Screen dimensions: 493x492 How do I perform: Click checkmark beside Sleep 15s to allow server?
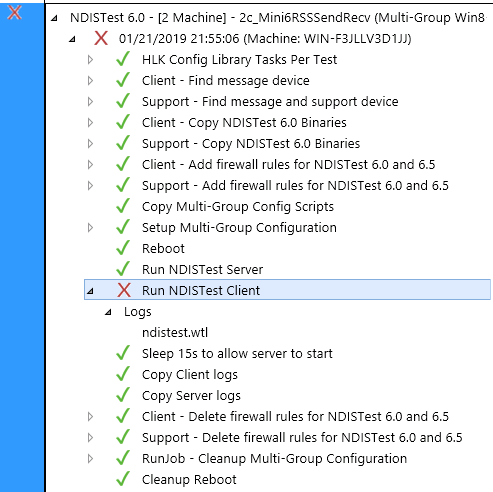point(123,353)
